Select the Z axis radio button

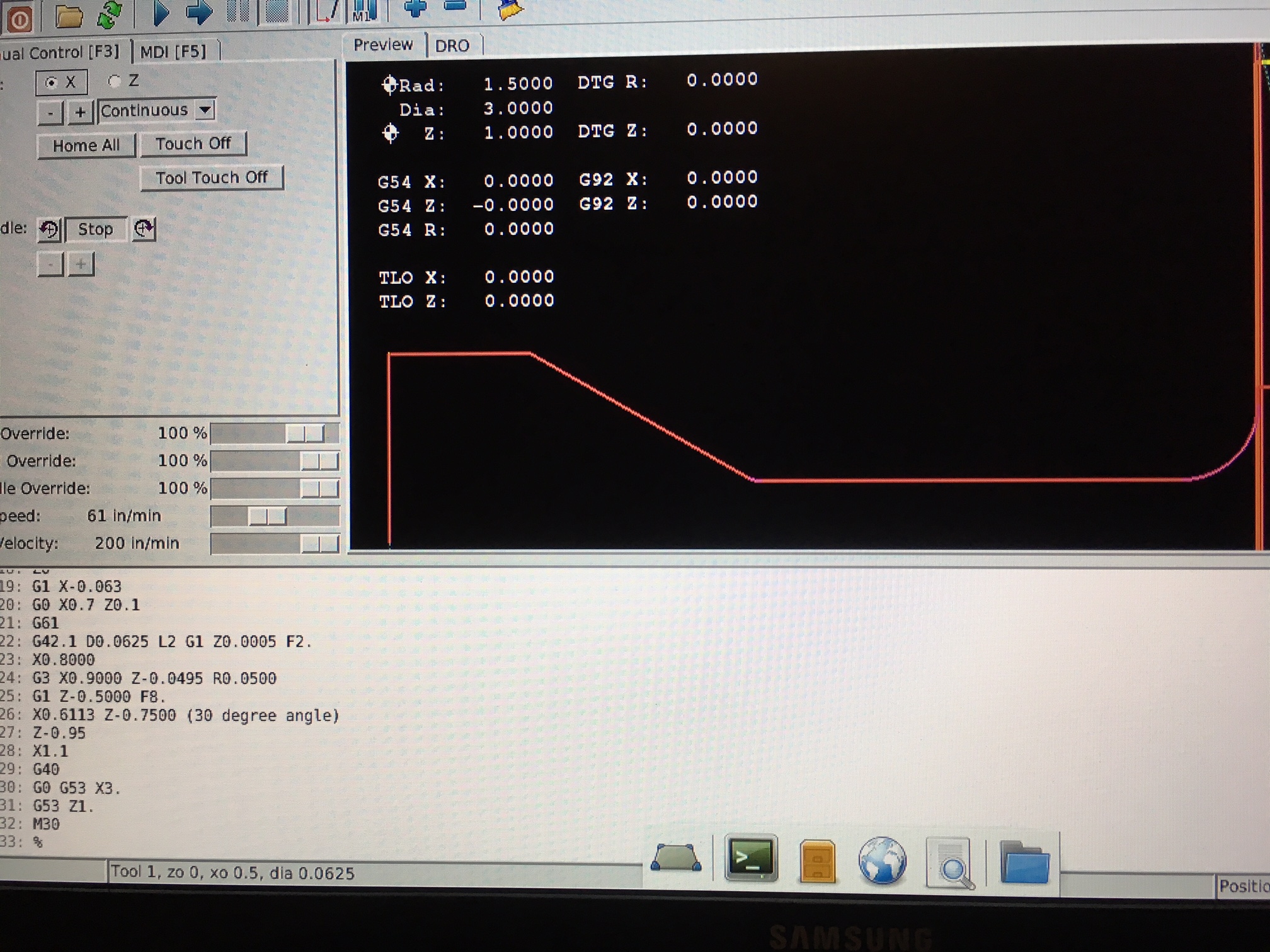[x=123, y=81]
